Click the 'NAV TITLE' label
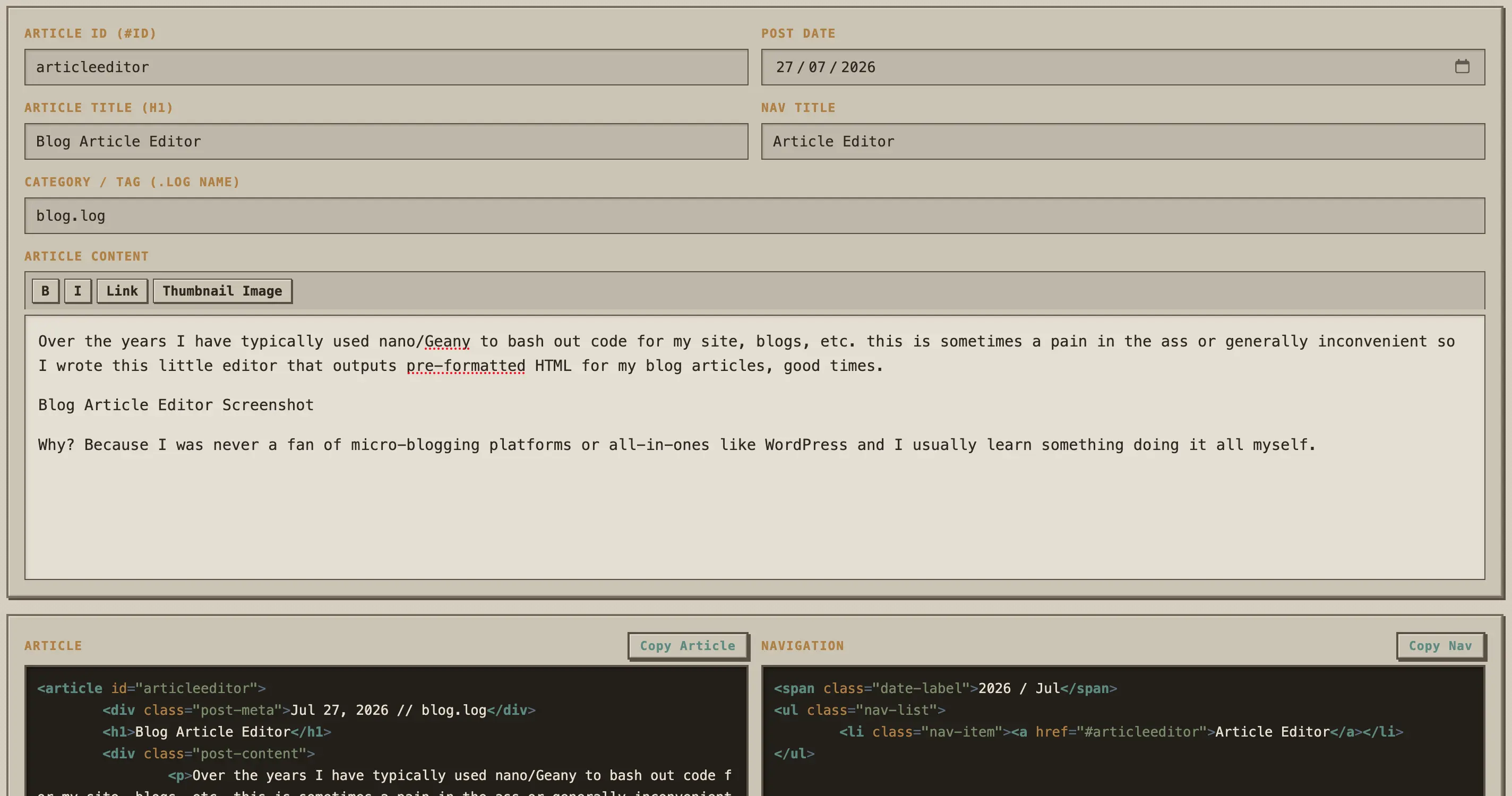The image size is (1512, 796). click(798, 108)
